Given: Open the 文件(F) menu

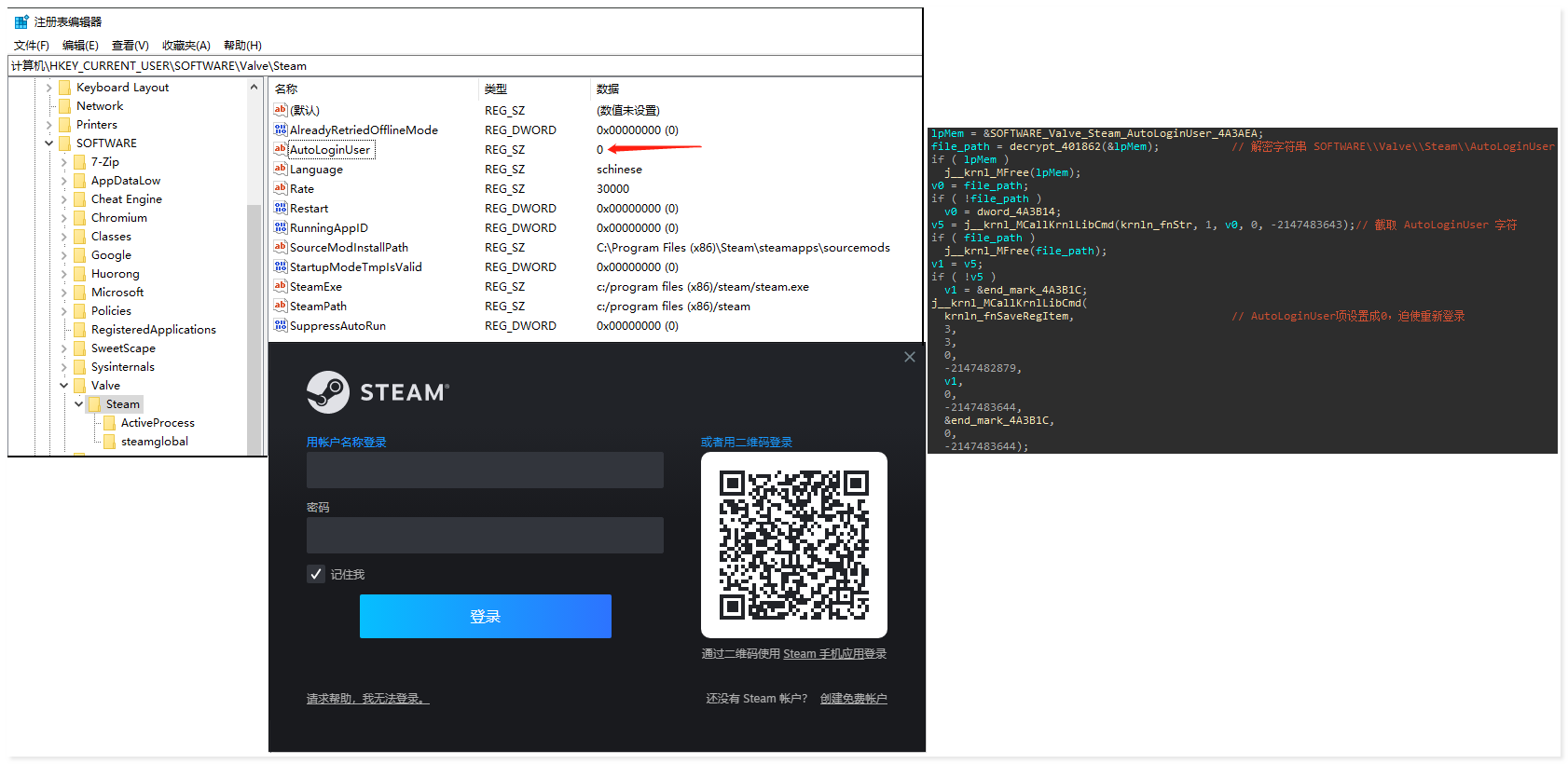Looking at the screenshot, I should click(32, 46).
